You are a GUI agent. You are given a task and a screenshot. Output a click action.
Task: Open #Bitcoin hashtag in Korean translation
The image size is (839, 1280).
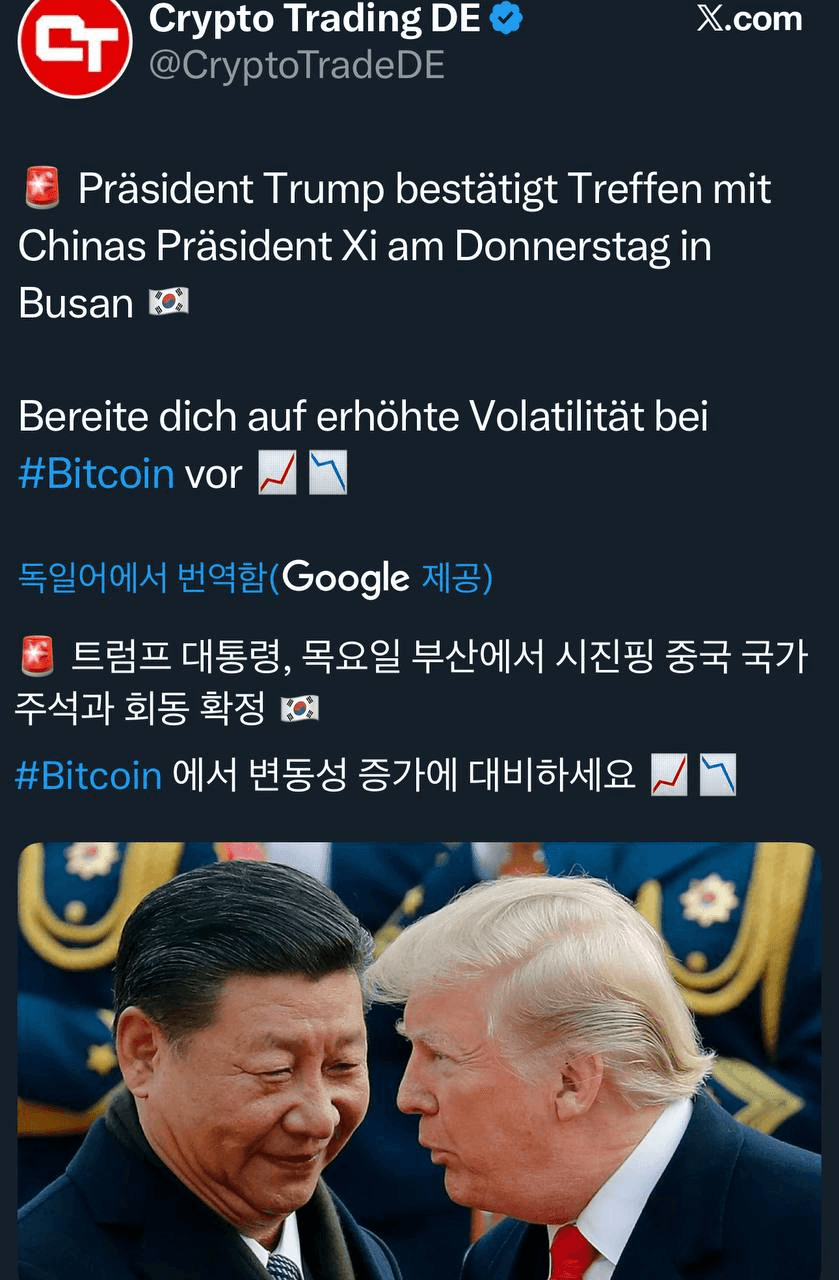coord(88,775)
